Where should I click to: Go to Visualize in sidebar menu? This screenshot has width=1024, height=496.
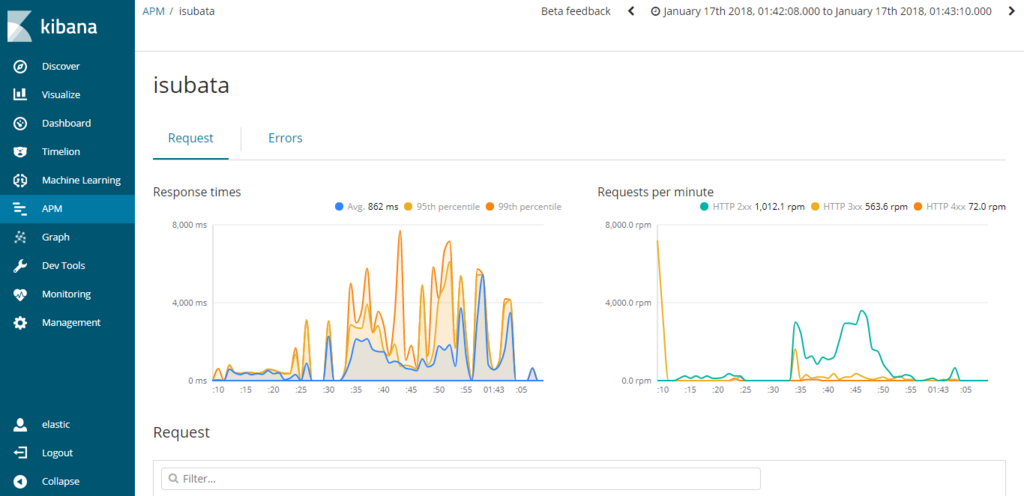[x=61, y=95]
